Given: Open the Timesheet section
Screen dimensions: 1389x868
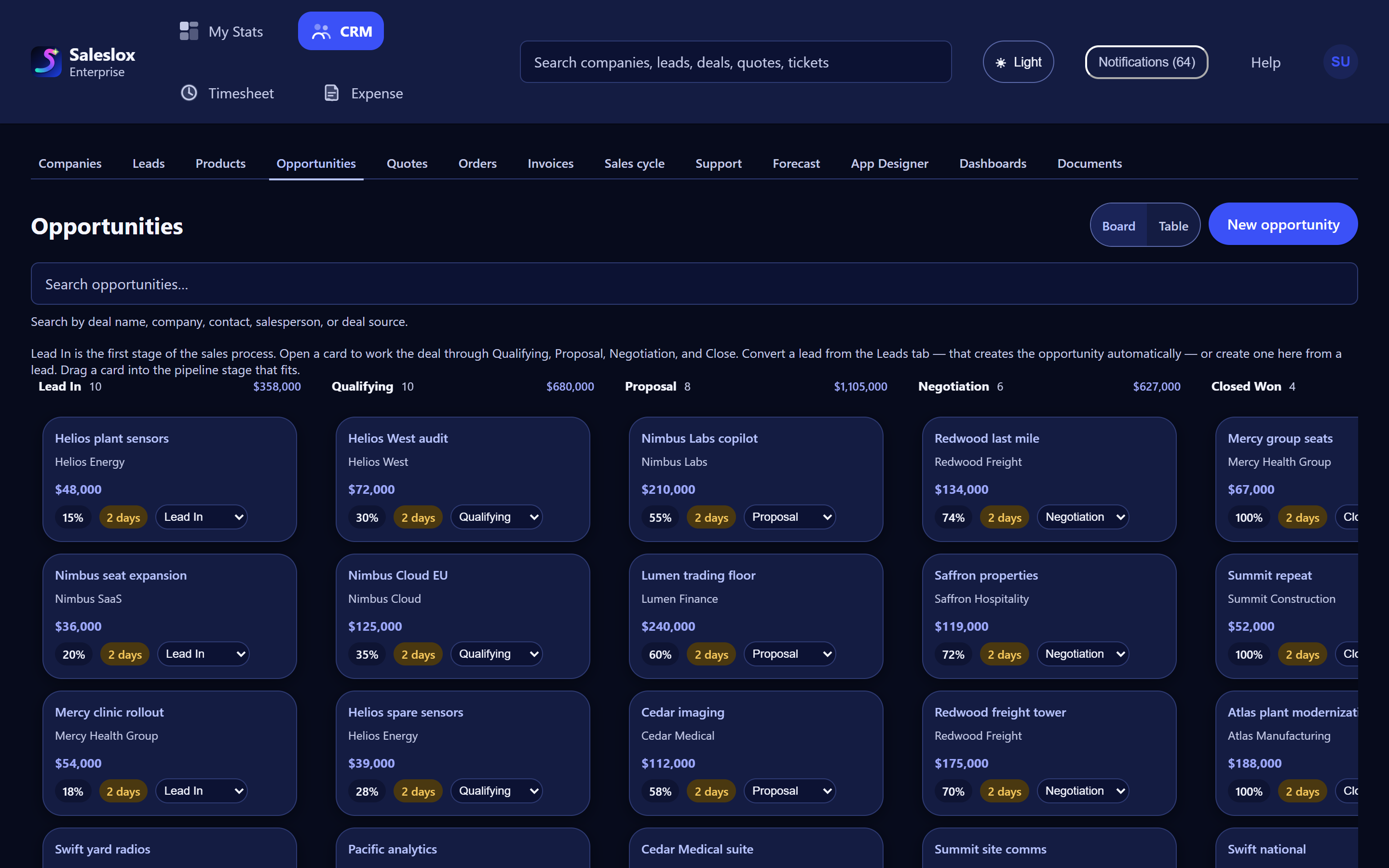Looking at the screenshot, I should click(x=227, y=93).
